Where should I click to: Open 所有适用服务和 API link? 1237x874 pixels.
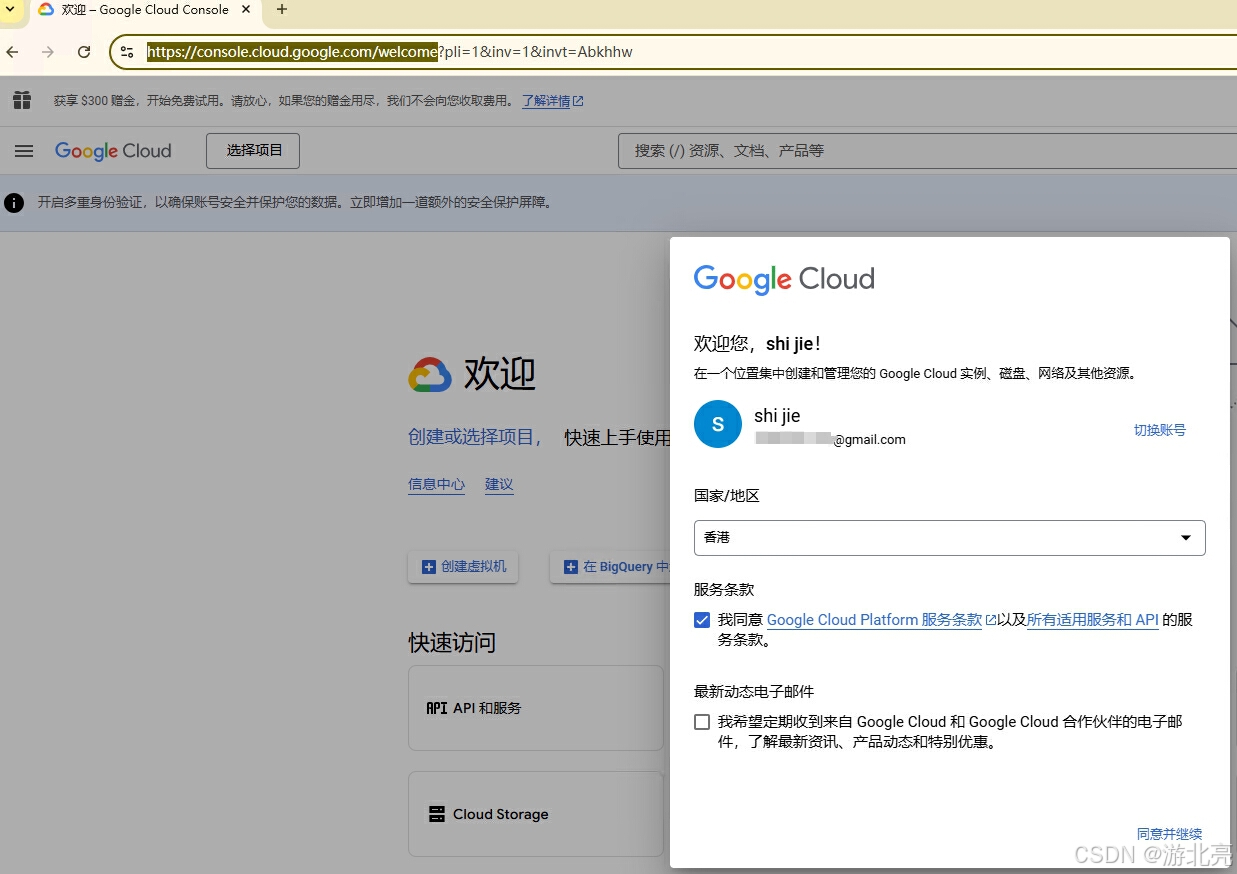[x=1093, y=620]
